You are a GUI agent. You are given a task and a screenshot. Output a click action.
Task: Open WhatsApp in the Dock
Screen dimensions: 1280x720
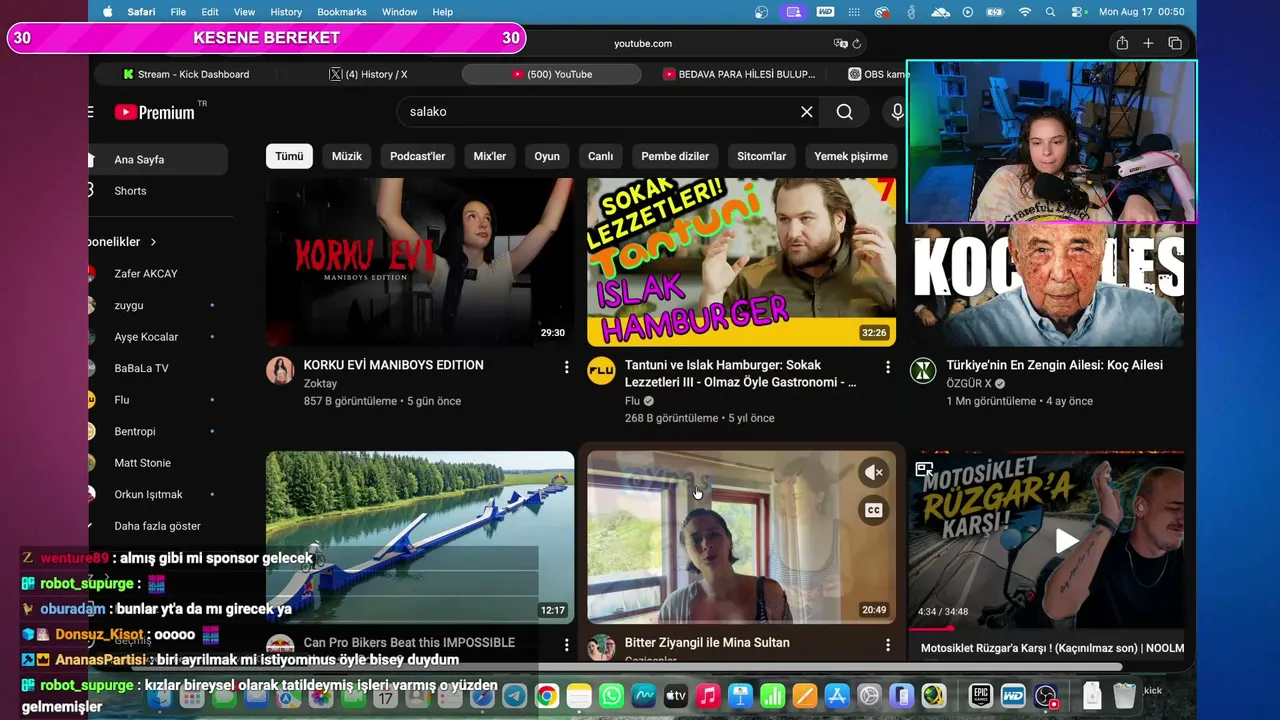pyautogui.click(x=611, y=696)
